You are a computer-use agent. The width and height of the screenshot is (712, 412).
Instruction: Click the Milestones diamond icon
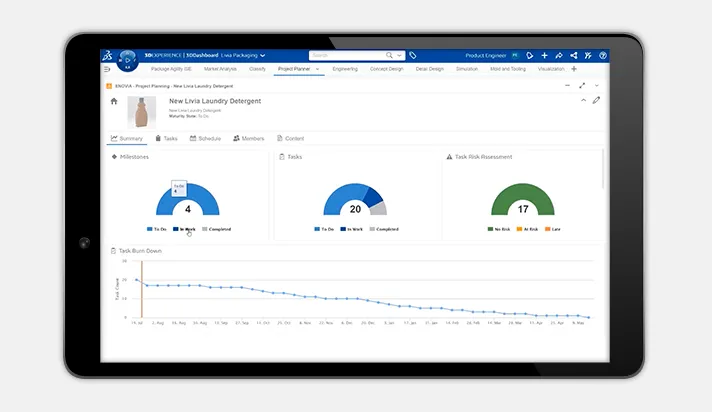pos(114,157)
